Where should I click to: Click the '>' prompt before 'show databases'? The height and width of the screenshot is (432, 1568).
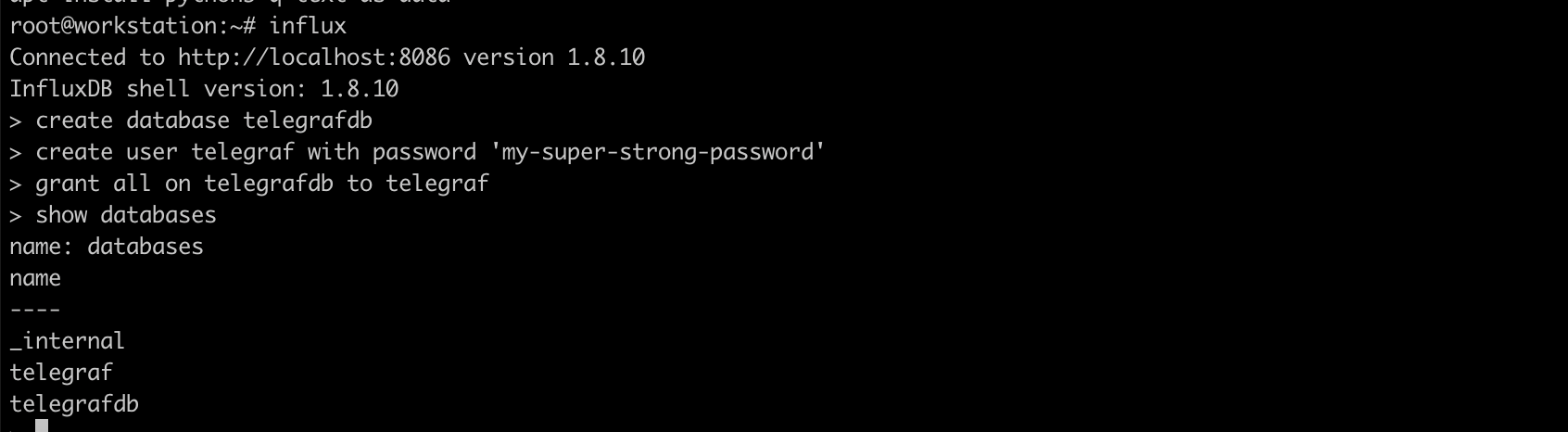click(x=16, y=215)
